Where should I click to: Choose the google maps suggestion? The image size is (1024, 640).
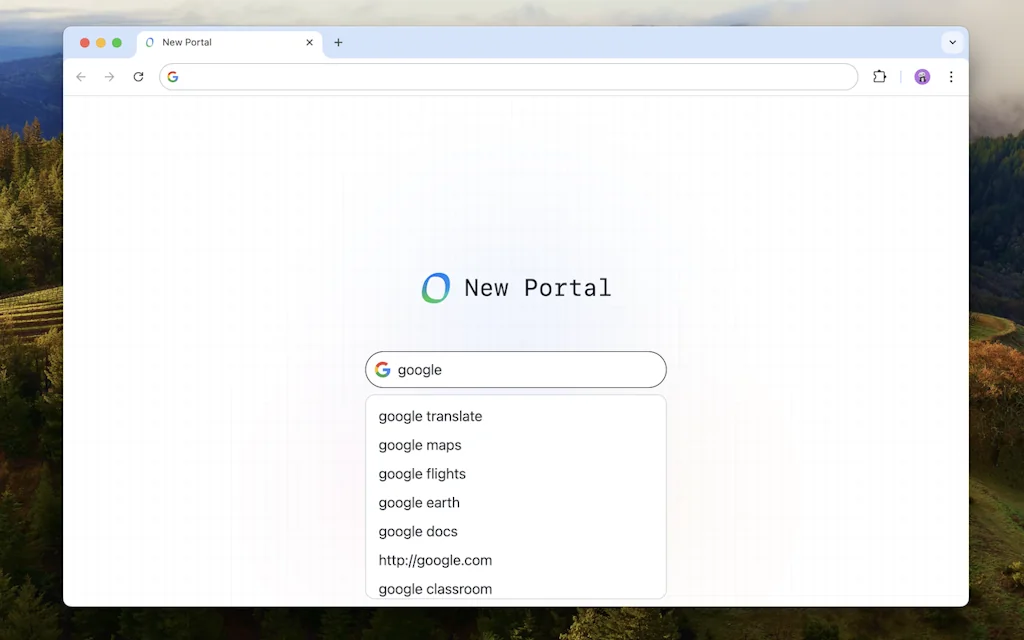[x=420, y=445]
